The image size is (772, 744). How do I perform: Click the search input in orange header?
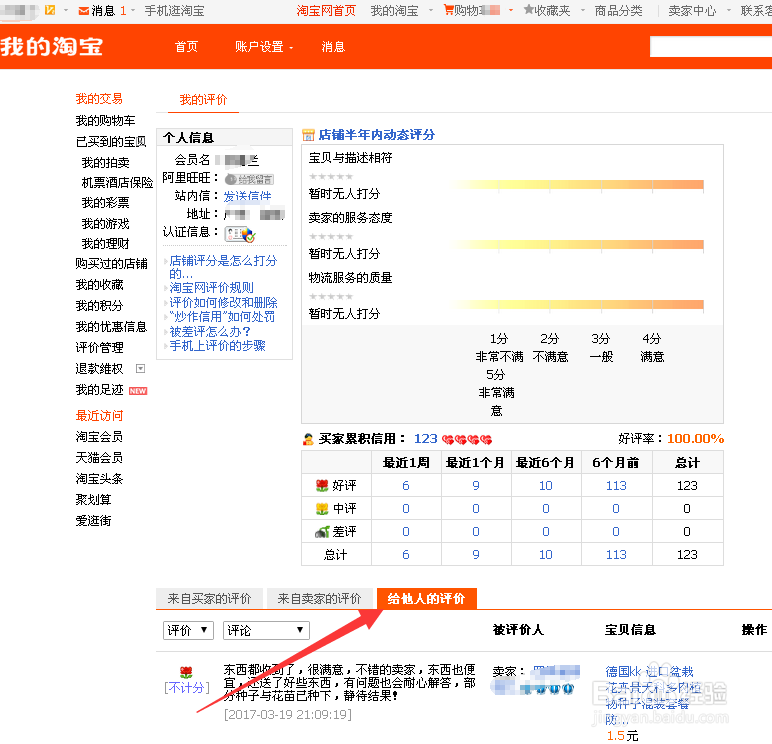point(711,47)
